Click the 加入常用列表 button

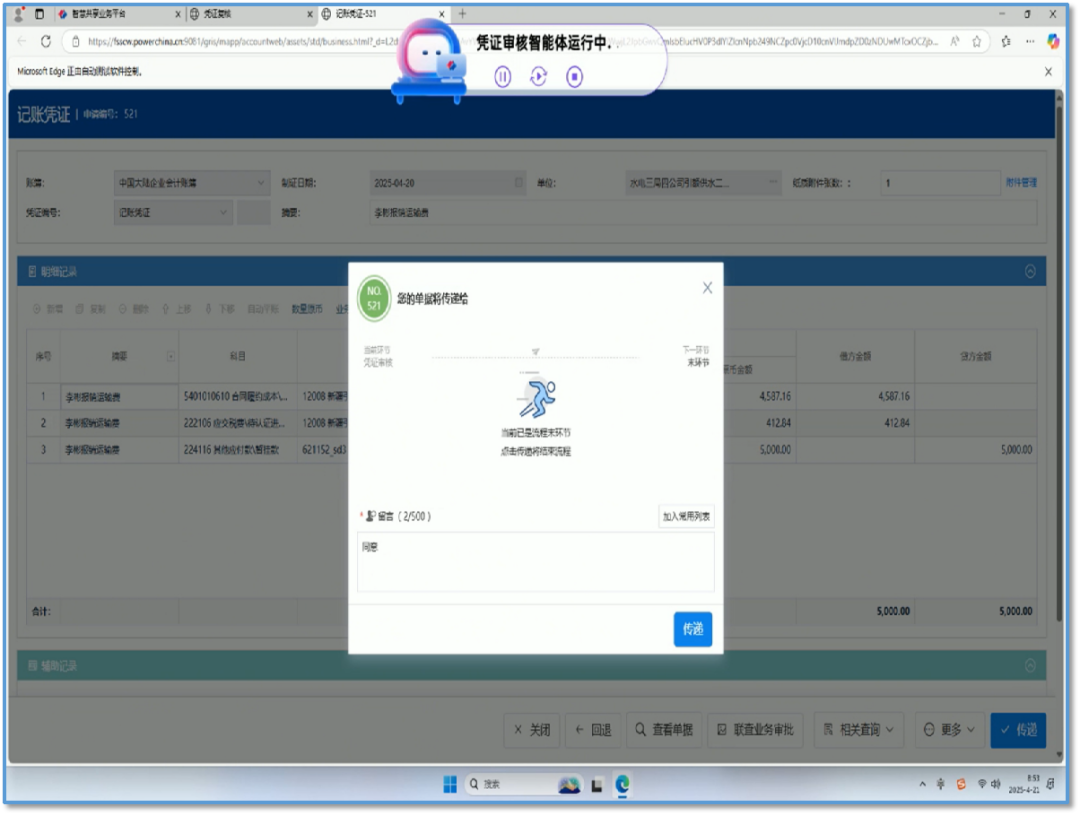[x=686, y=517]
